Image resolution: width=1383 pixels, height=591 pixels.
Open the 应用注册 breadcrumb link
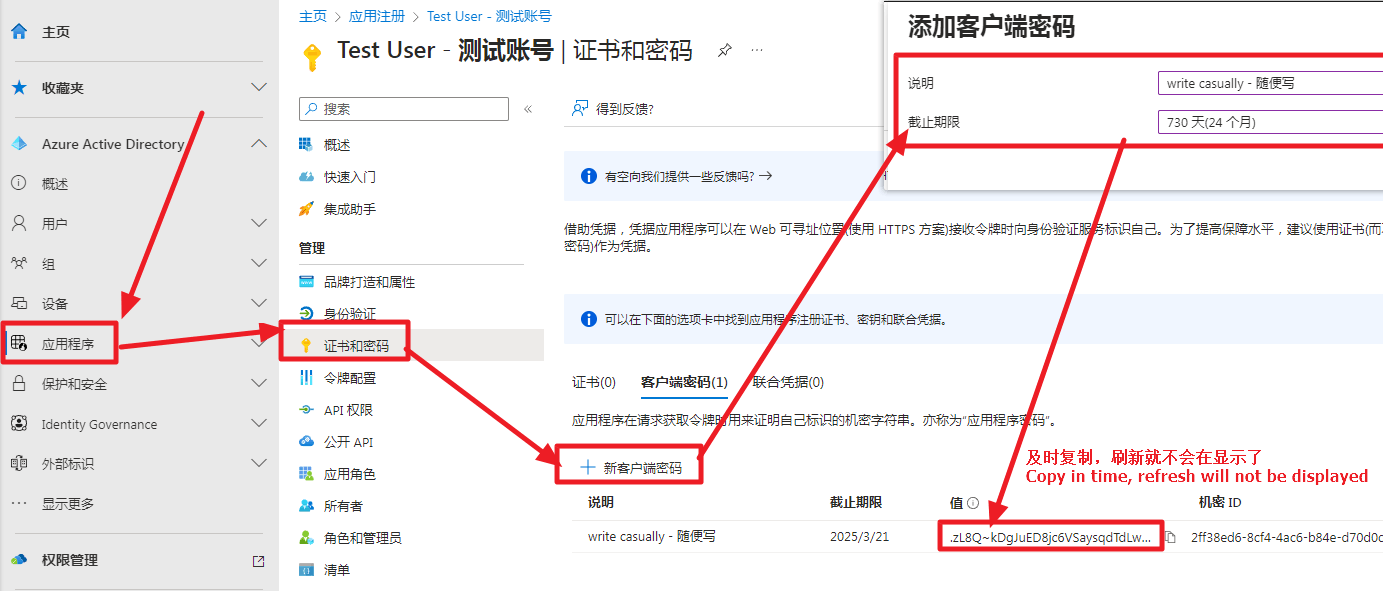(x=377, y=16)
